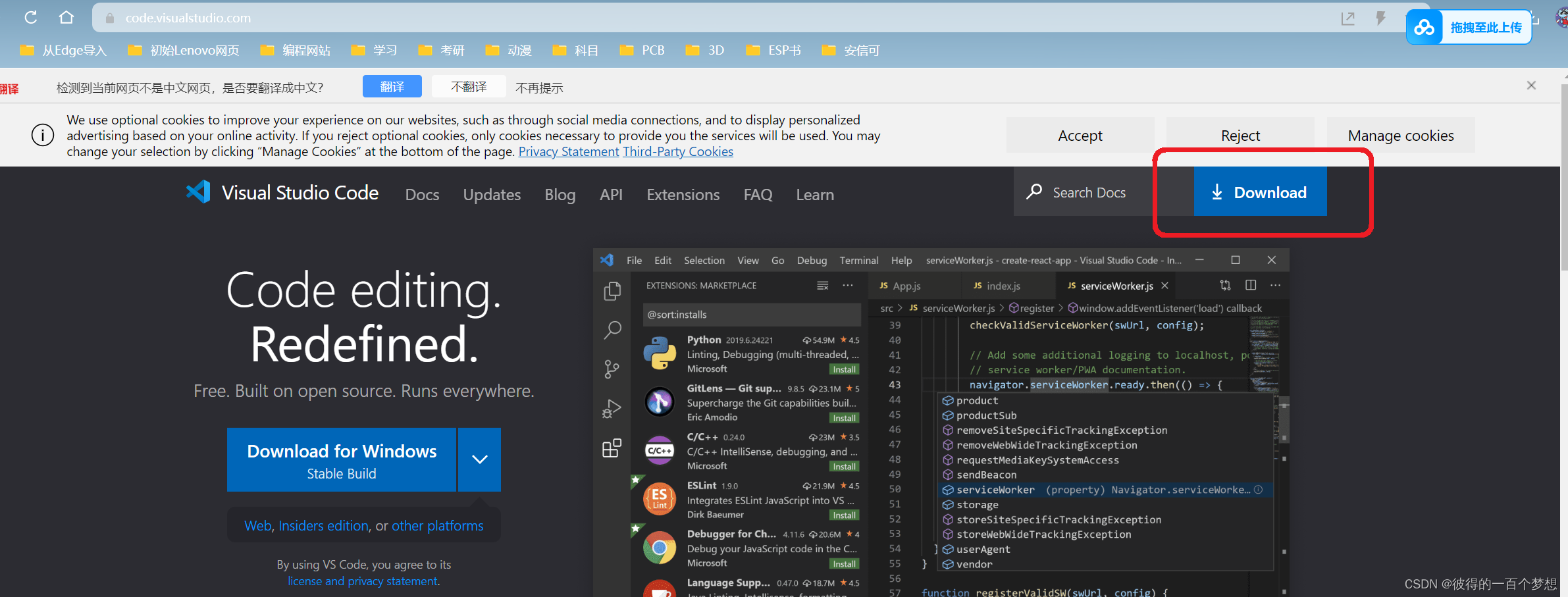1568x597 pixels.
Task: Open the Debug icon in the activity bar
Action: [x=612, y=408]
